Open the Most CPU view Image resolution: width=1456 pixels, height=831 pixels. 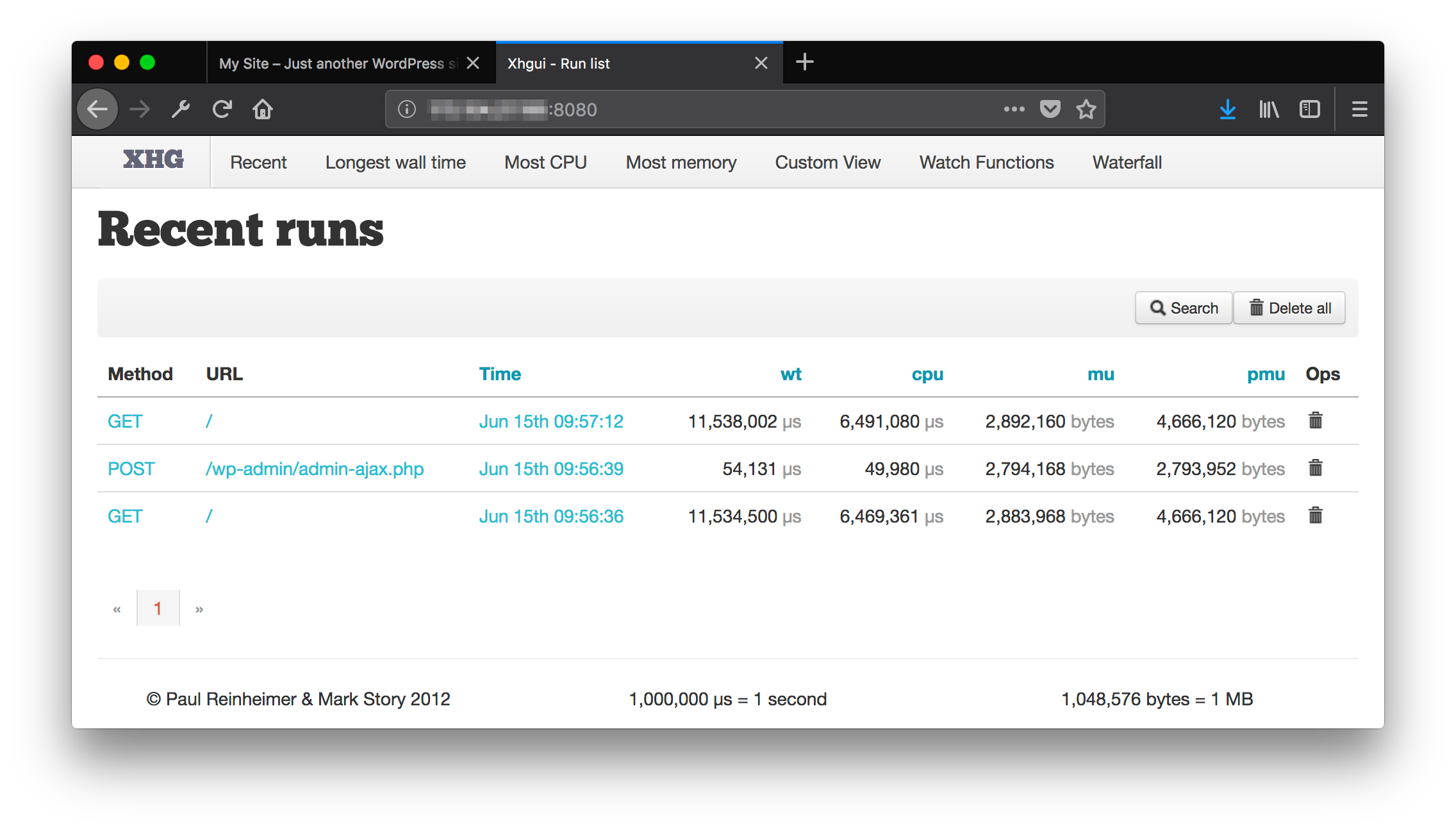coord(547,162)
